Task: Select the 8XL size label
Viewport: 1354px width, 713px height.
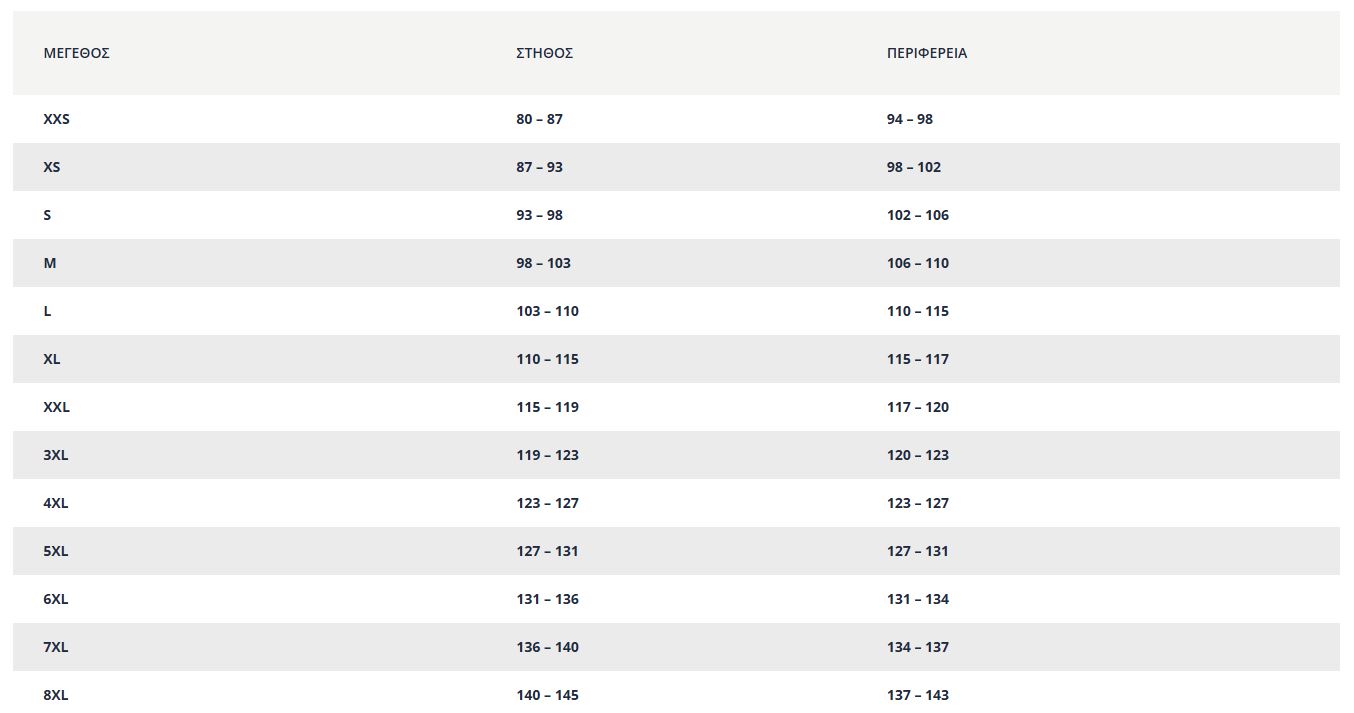Action: click(x=55, y=695)
